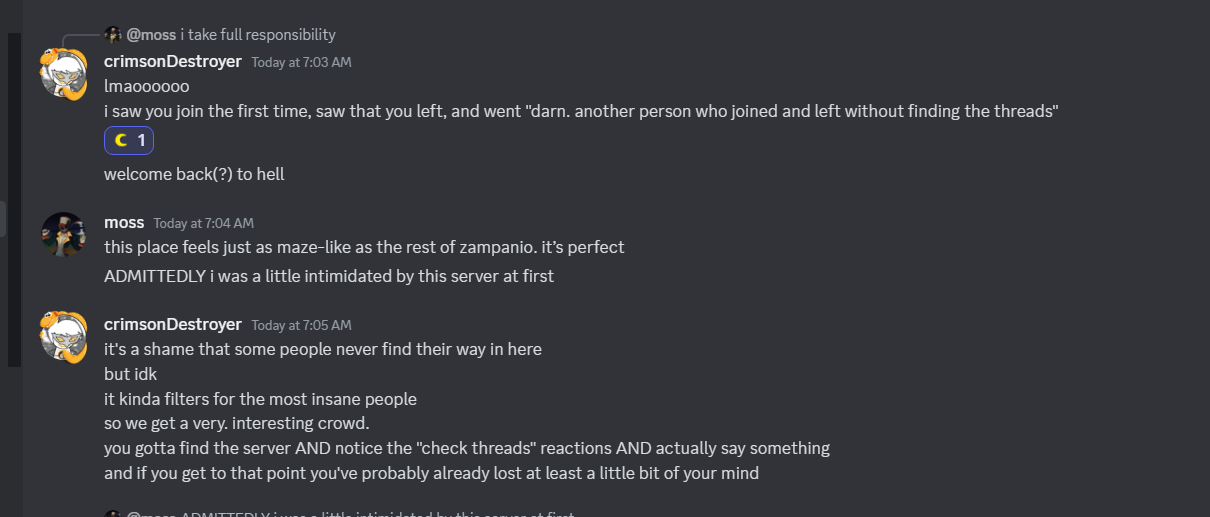The width and height of the screenshot is (1210, 517).
Task: Jump to replied message "i take full responsibility"
Action: click(258, 35)
